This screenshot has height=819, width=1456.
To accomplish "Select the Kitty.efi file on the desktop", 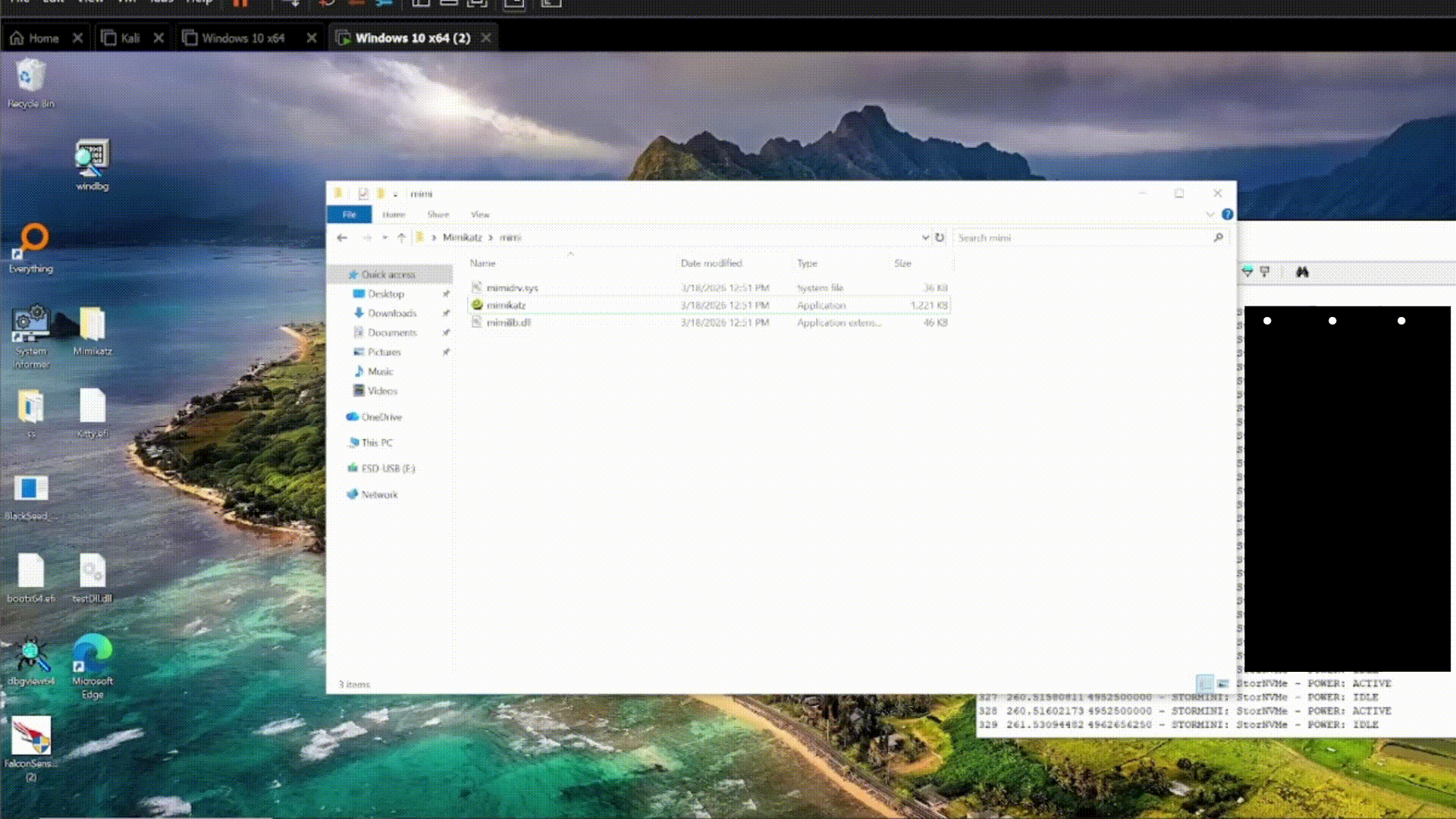I will (93, 413).
